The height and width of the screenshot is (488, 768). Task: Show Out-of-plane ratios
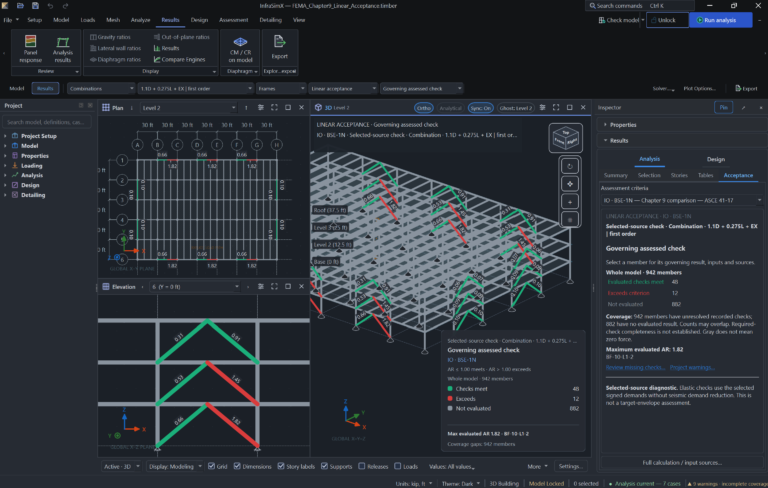[182, 37]
